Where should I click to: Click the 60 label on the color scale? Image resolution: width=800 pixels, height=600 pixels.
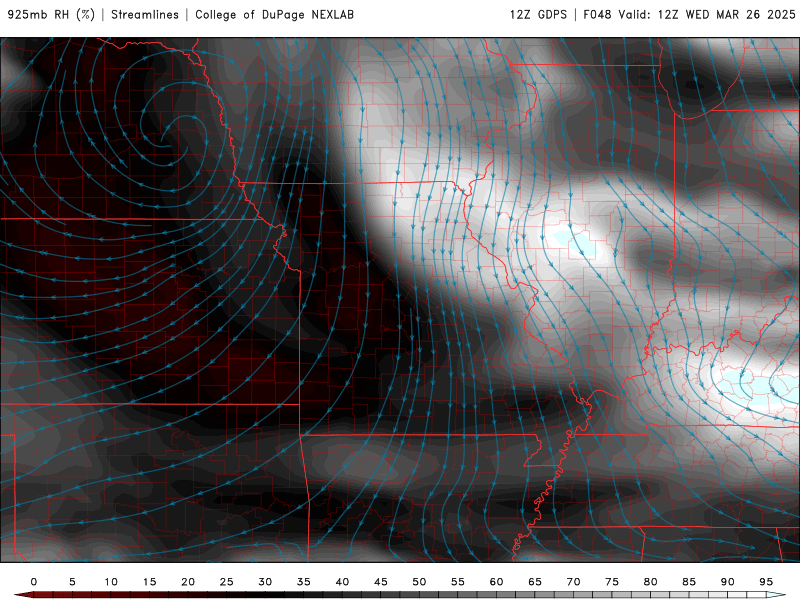coord(496,582)
